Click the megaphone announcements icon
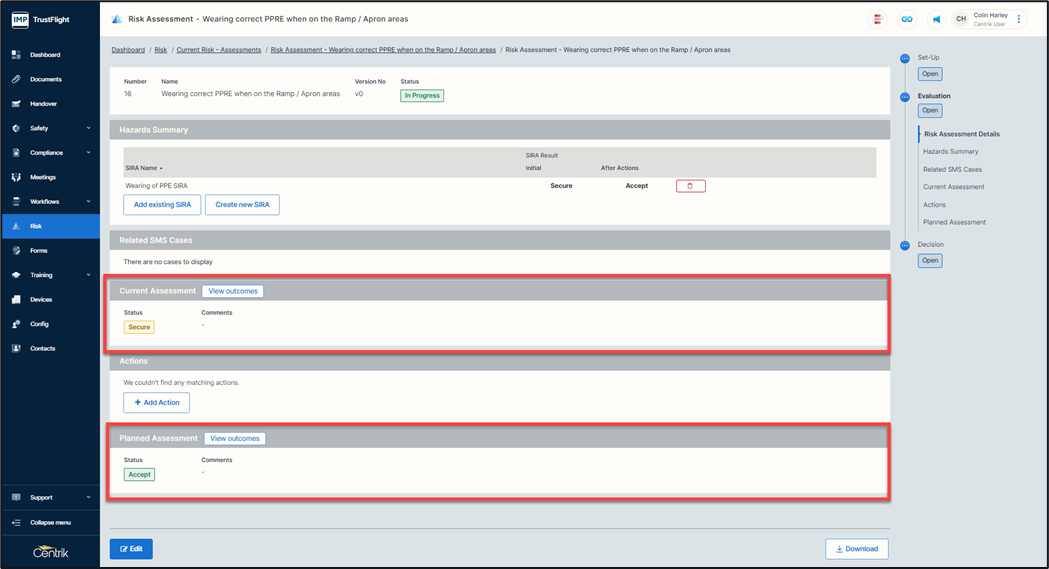The image size is (1049, 569). tap(936, 19)
